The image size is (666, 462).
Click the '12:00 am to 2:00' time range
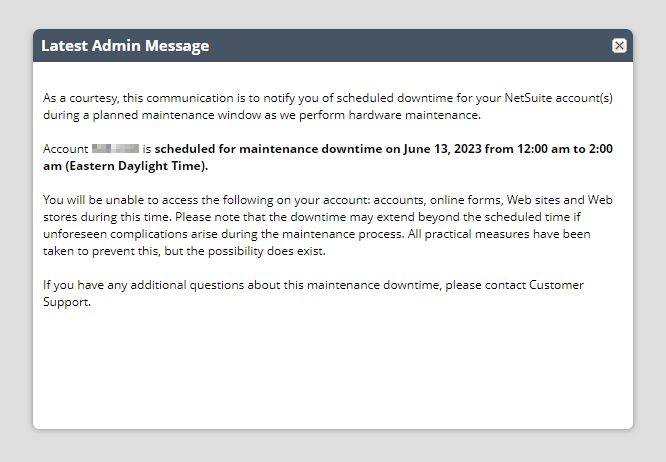coord(564,149)
